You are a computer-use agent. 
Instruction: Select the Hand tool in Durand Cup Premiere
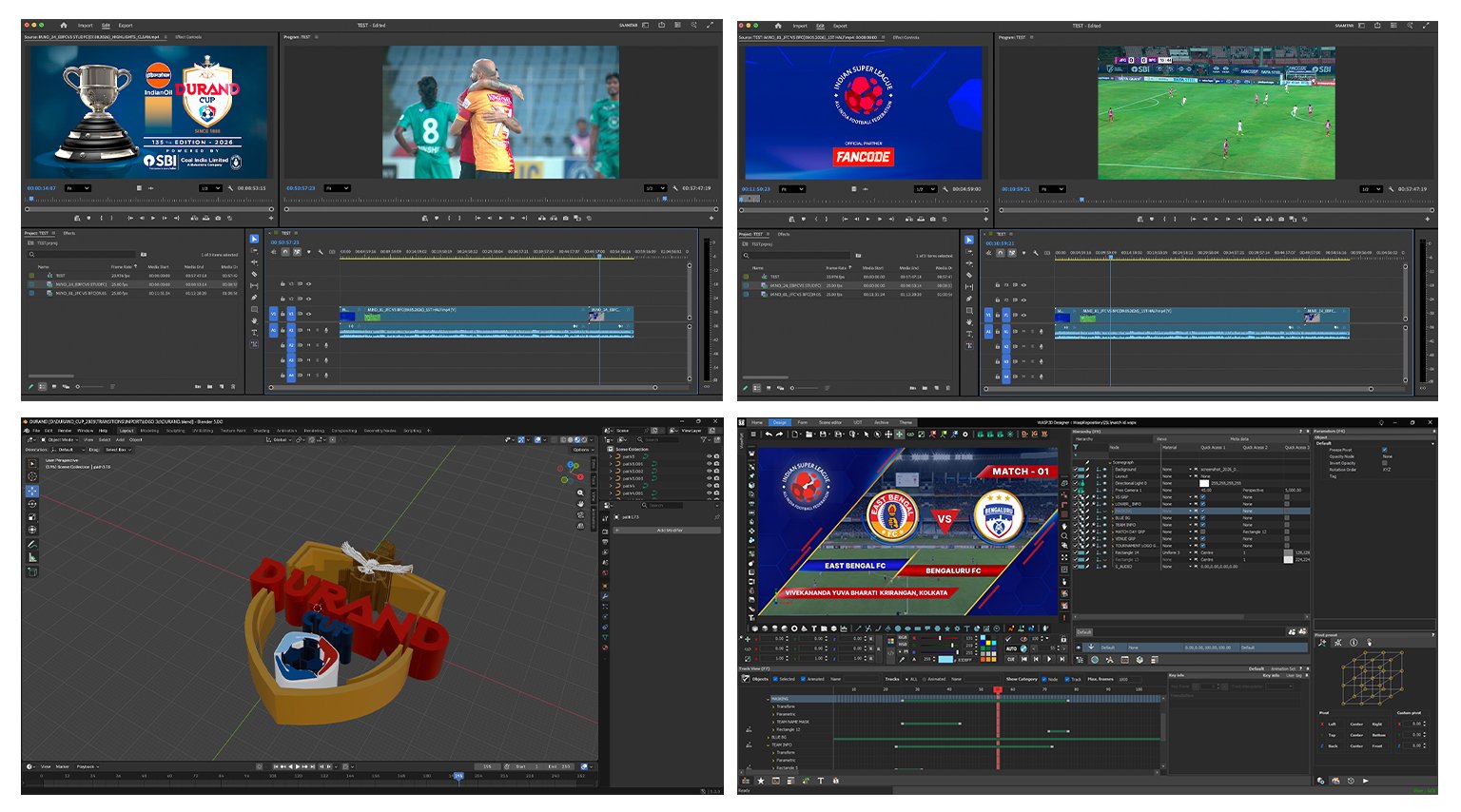254,321
